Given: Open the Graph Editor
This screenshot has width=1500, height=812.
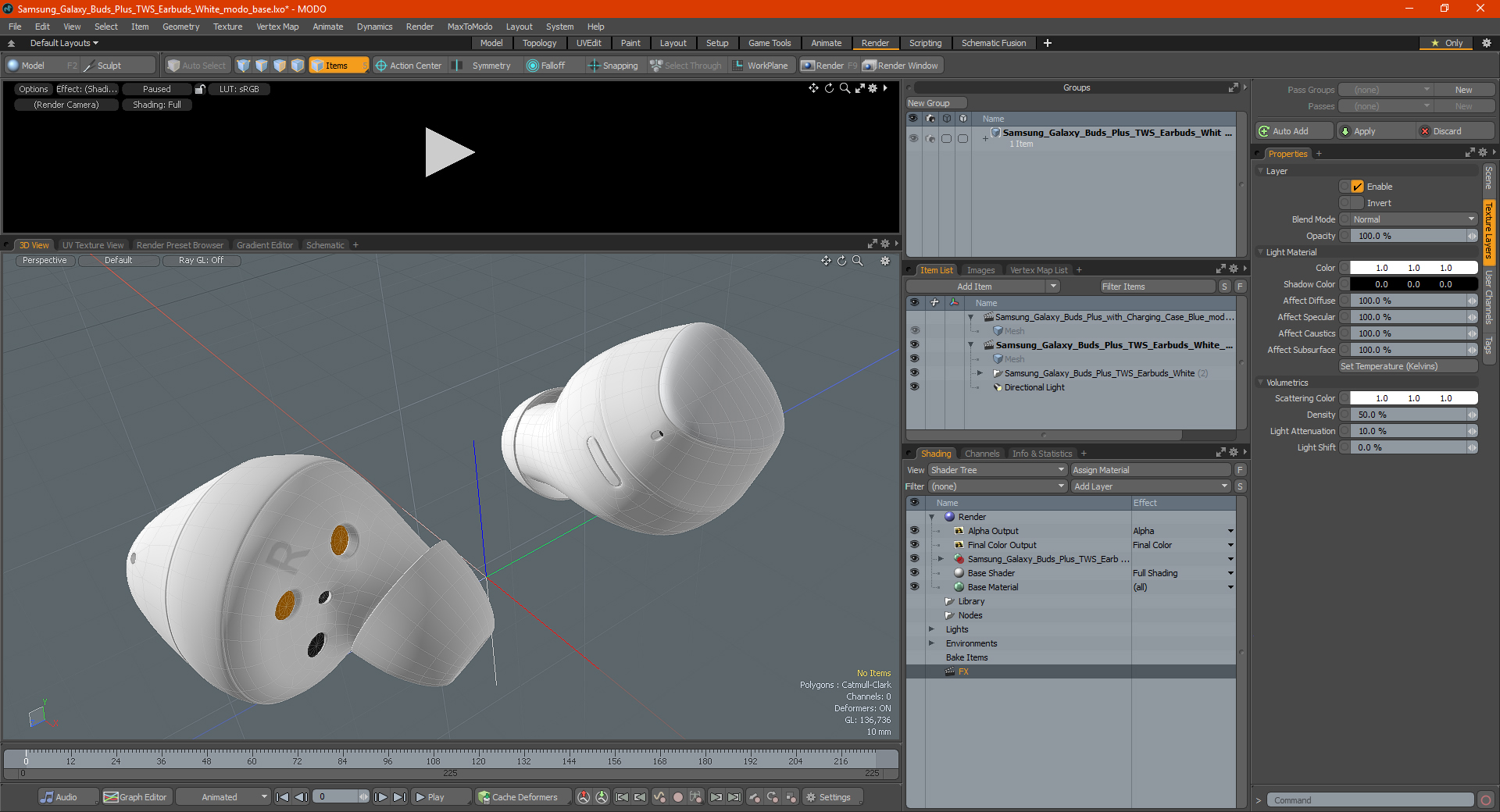Looking at the screenshot, I should click(x=135, y=797).
